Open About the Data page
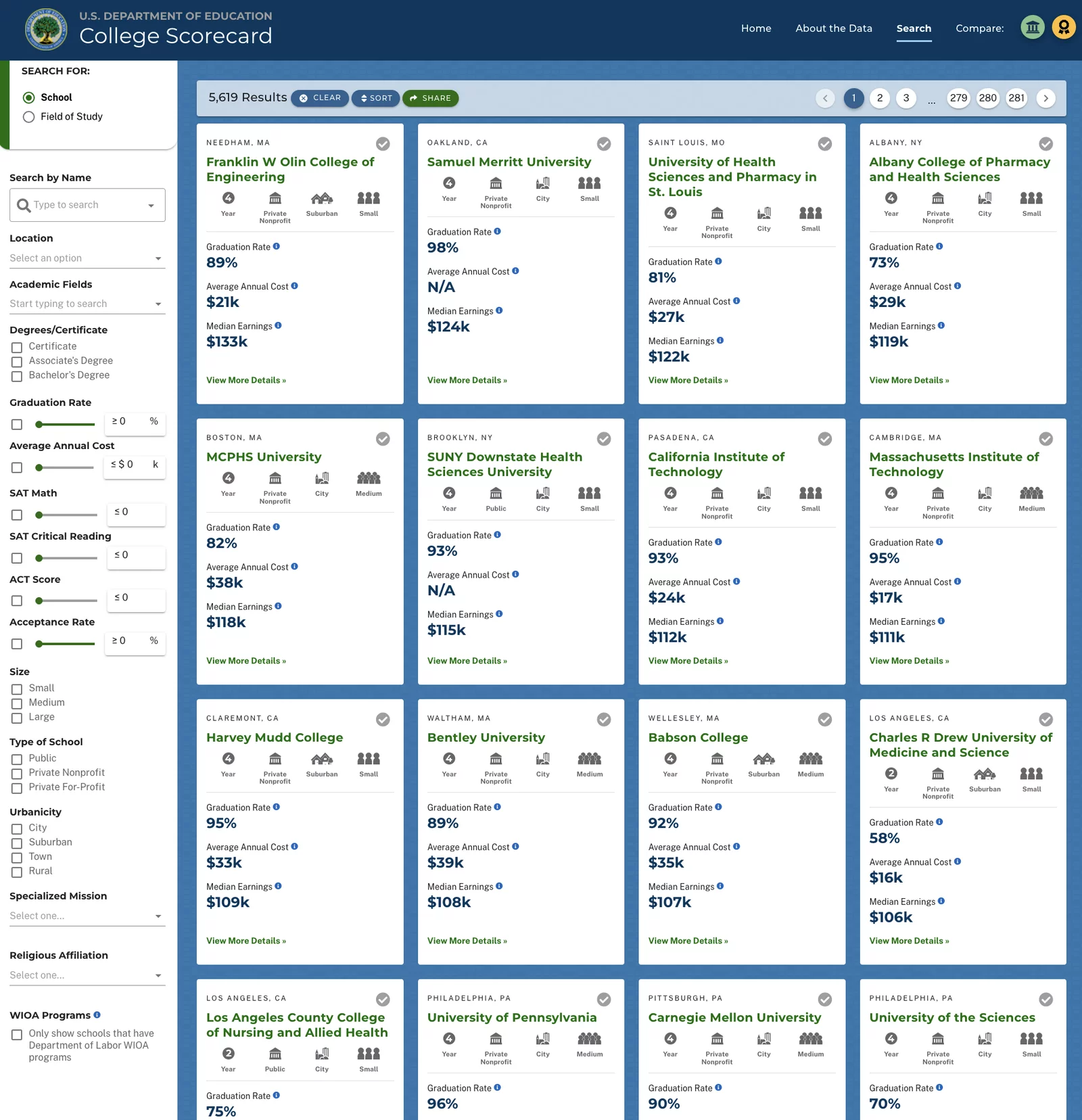 [834, 28]
